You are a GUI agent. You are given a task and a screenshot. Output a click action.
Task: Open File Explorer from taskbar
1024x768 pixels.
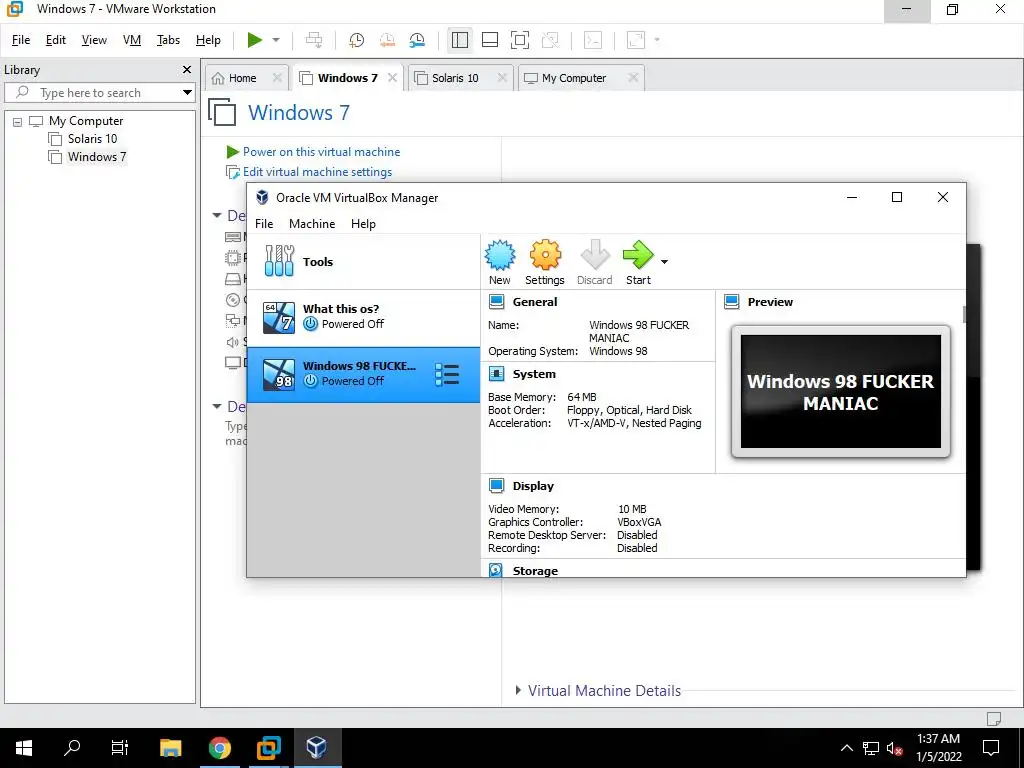click(x=170, y=748)
